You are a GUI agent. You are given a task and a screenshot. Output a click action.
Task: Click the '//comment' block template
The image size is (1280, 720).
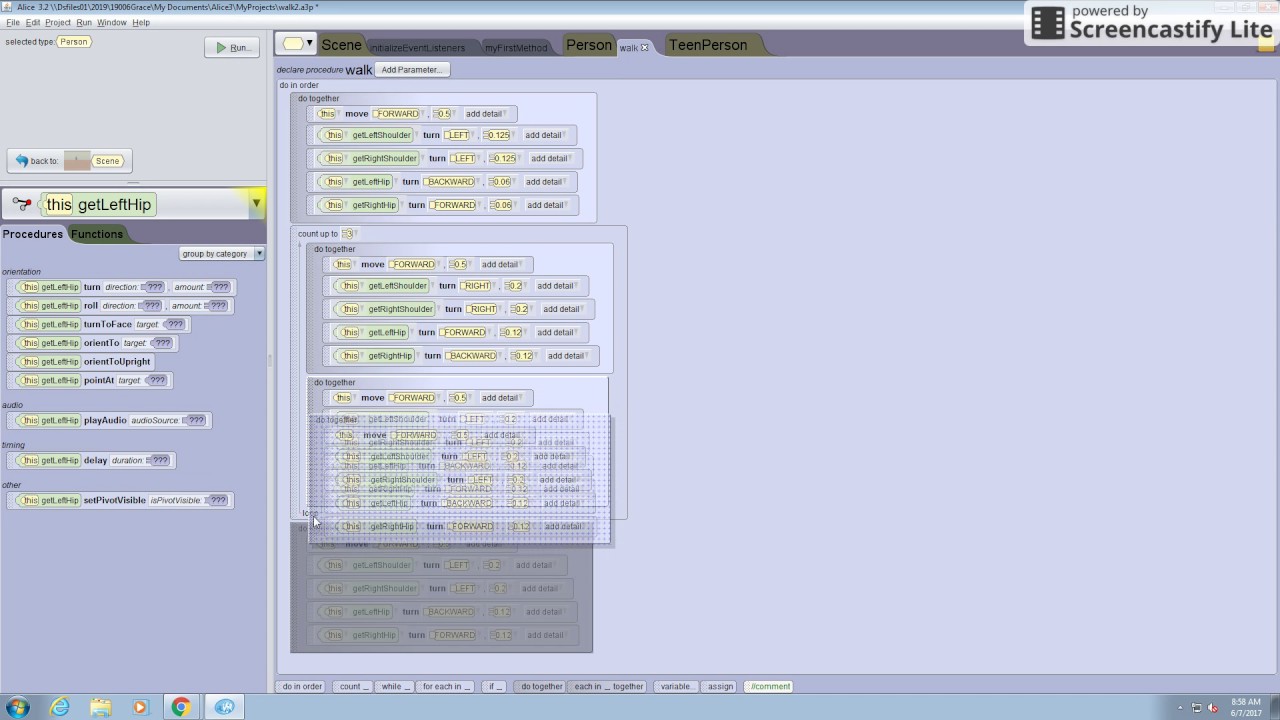(x=770, y=686)
